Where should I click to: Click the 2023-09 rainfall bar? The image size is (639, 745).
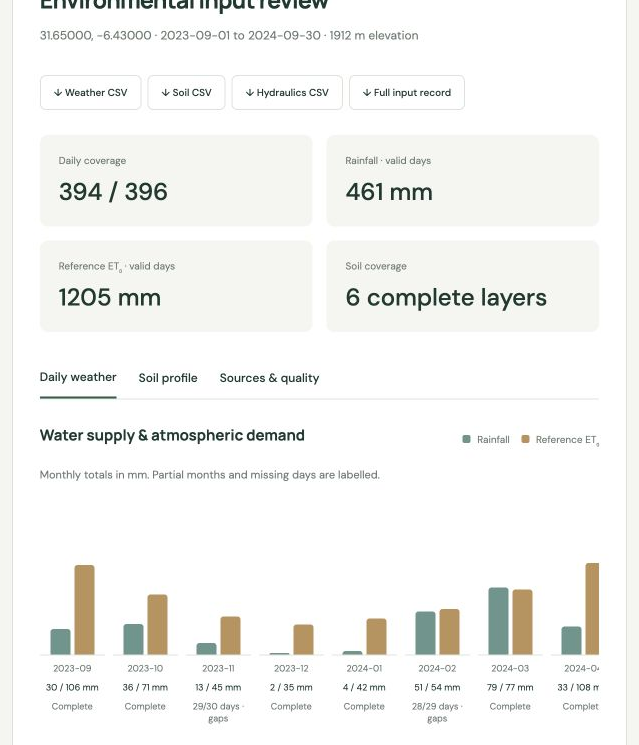point(60,642)
